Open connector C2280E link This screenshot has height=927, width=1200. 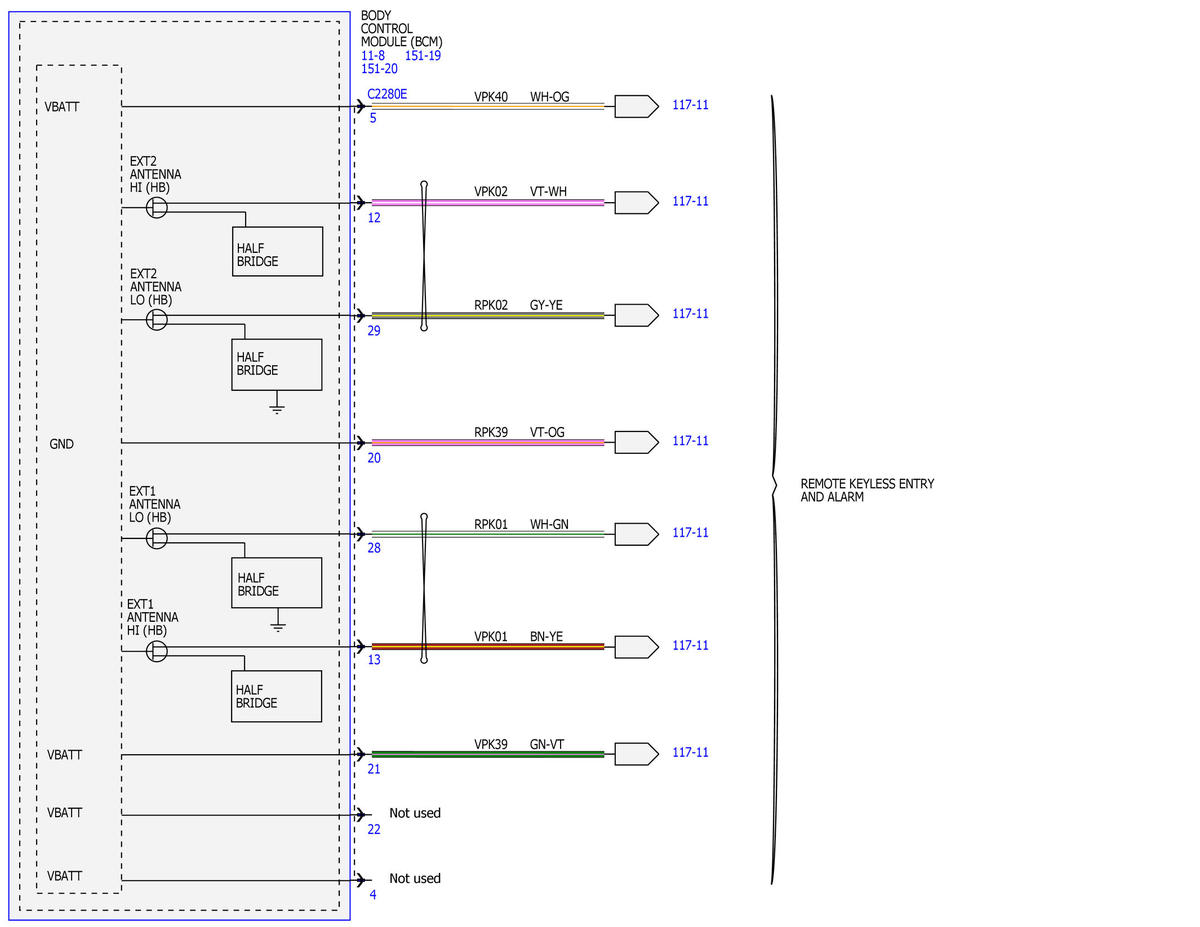(387, 95)
